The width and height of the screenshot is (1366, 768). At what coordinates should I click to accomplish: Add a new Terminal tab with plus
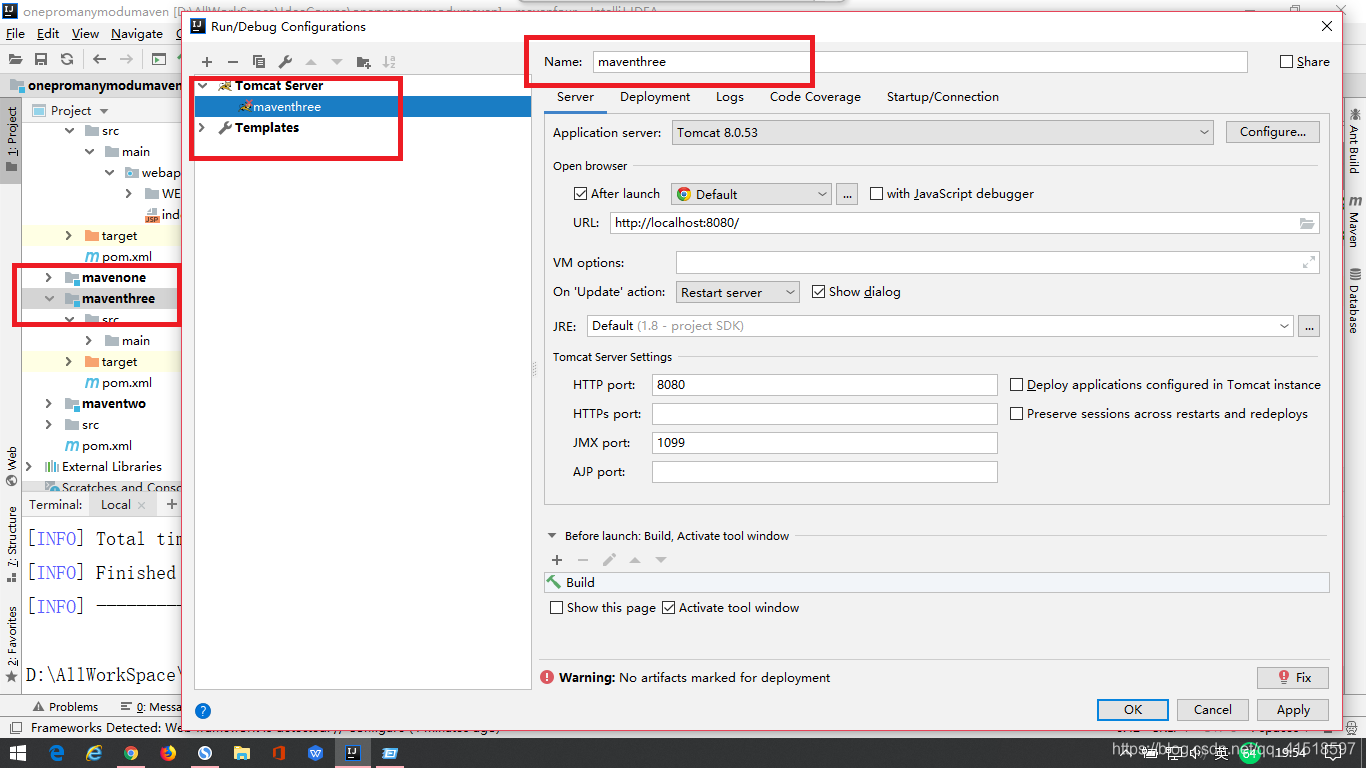tap(171, 505)
